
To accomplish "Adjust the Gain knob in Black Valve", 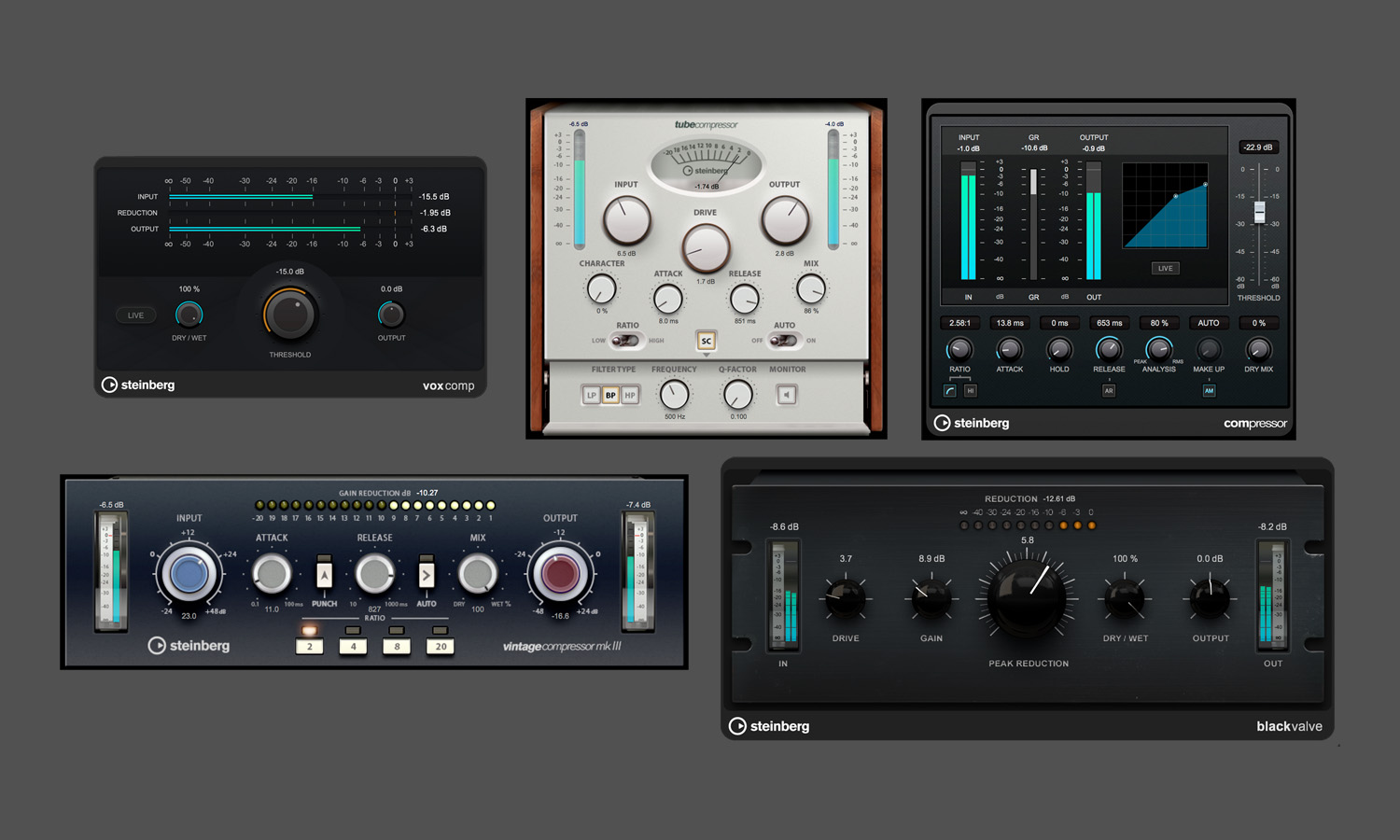I will (x=931, y=598).
